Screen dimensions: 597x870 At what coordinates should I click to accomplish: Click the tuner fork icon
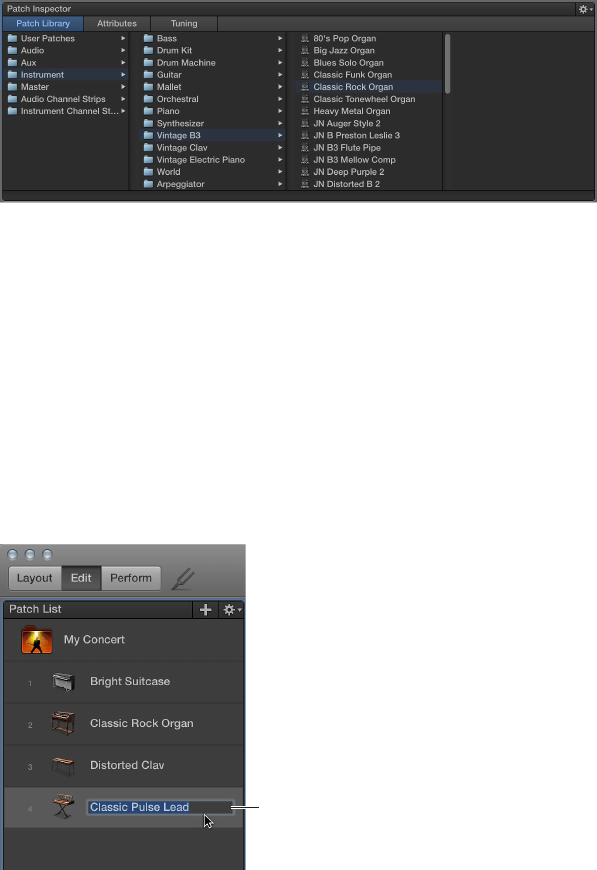pyautogui.click(x=183, y=579)
